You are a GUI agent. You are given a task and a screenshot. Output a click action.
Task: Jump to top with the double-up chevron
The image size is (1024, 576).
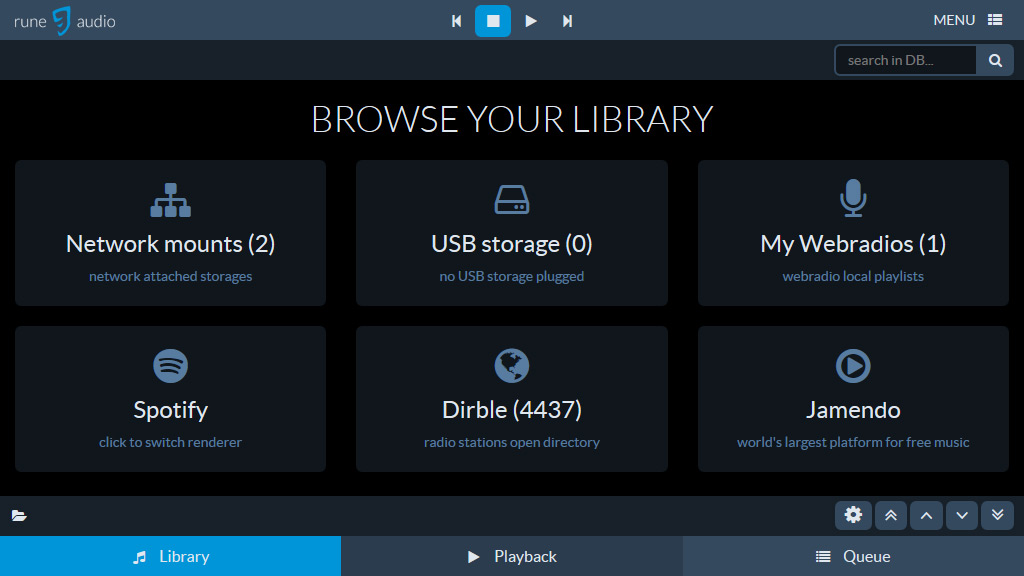(891, 515)
